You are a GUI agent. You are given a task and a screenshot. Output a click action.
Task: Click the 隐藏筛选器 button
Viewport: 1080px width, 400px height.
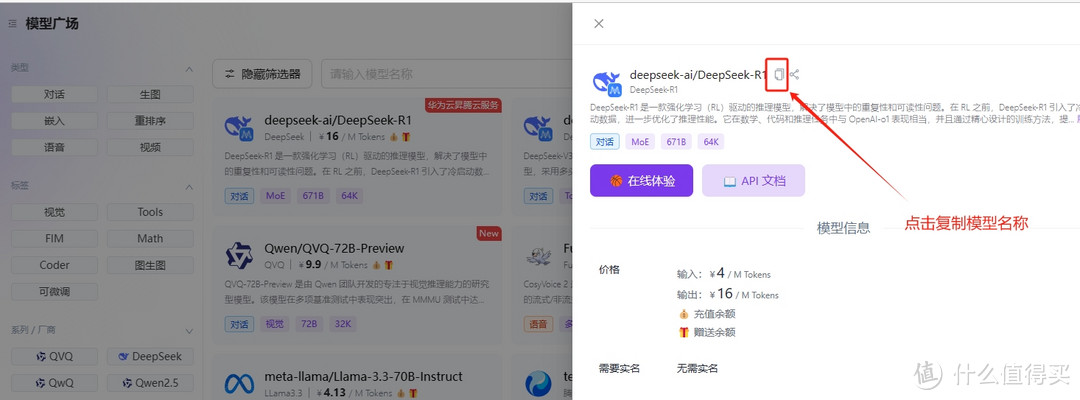point(262,74)
